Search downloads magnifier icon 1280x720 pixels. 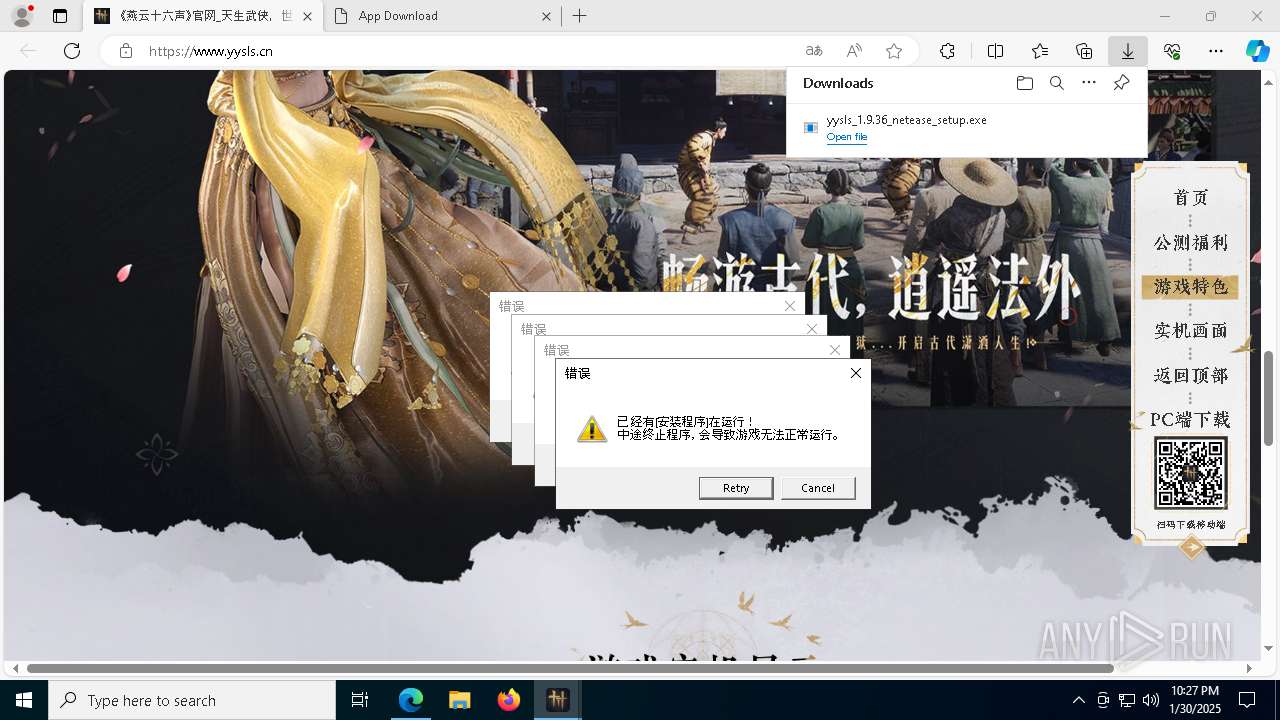click(x=1056, y=83)
